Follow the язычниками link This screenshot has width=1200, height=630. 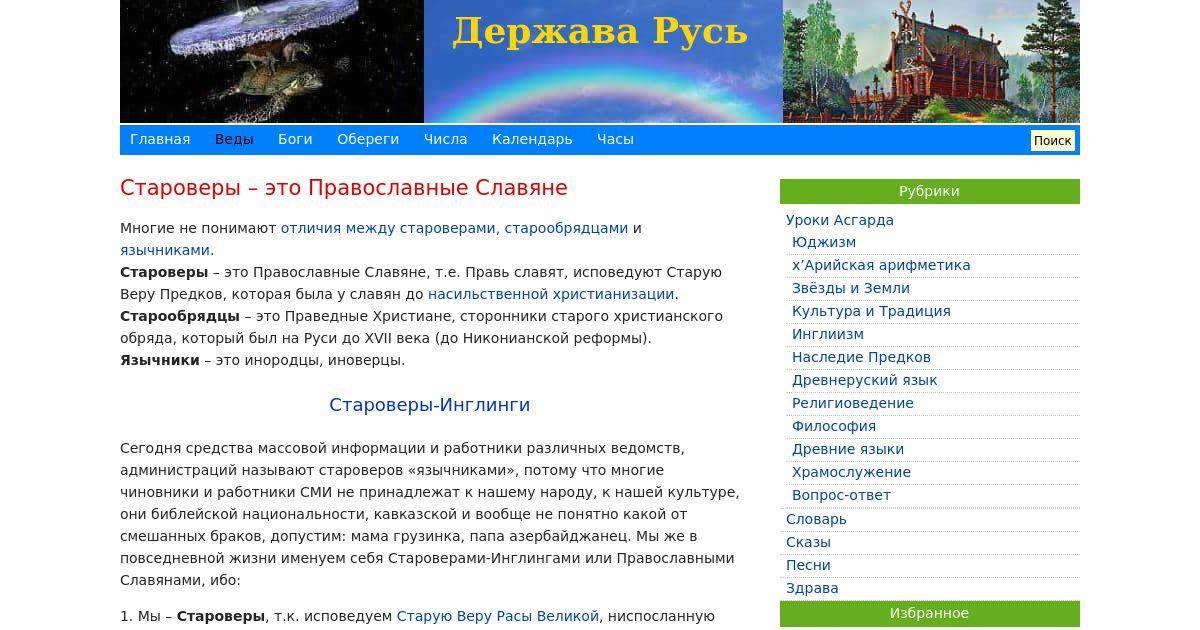tap(165, 250)
